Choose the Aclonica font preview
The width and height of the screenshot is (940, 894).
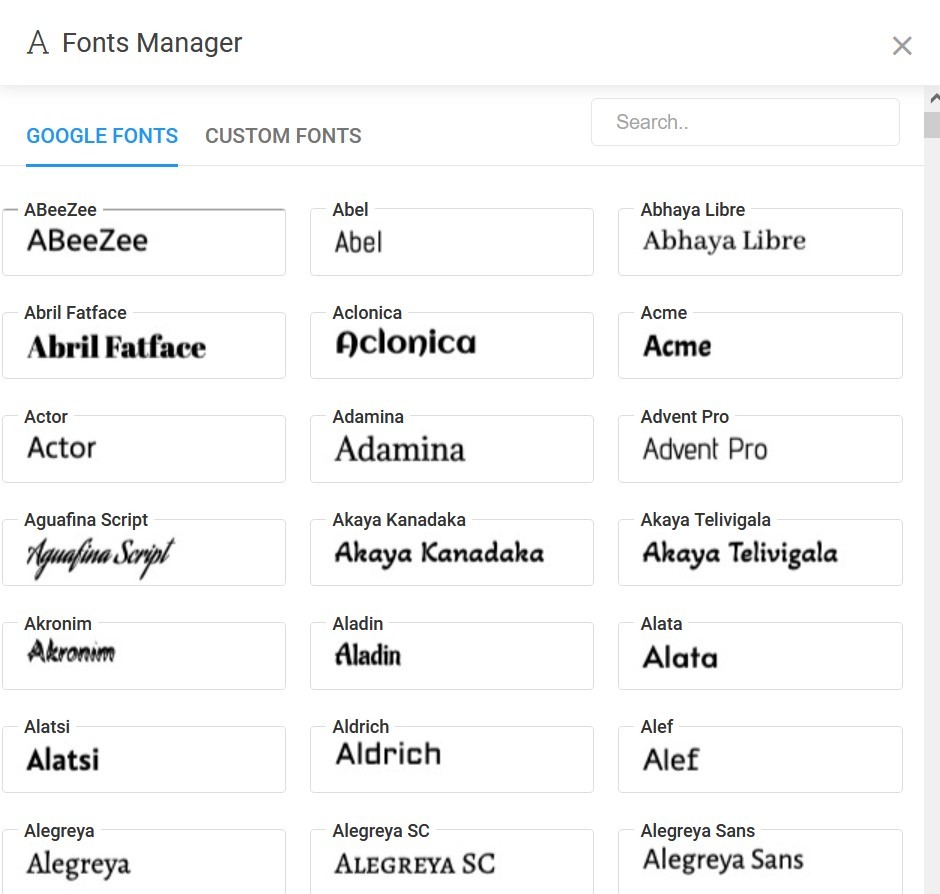(452, 346)
